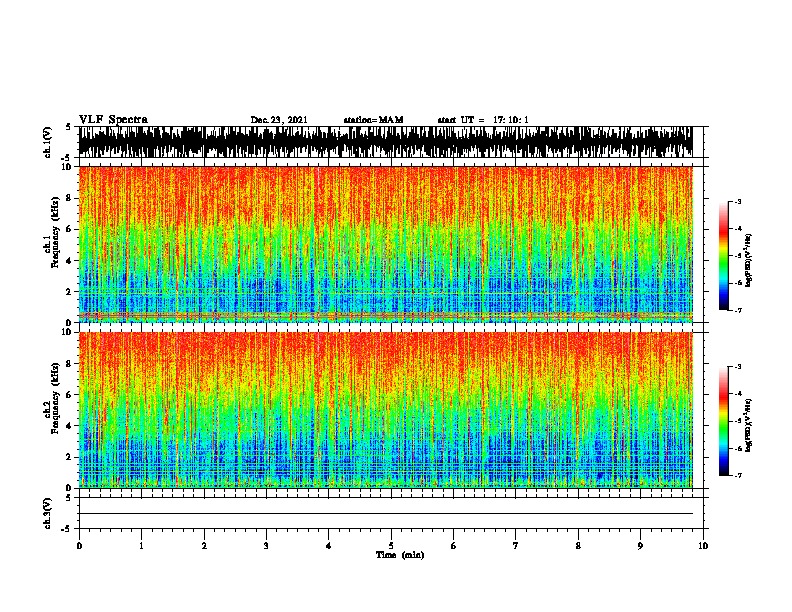Click the VLF Spectra title
Screen dimensions: 792x612
[113, 120]
